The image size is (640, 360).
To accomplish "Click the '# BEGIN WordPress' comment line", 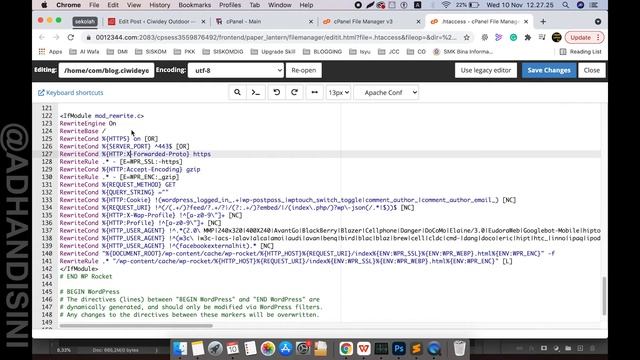I will click(x=89, y=291).
